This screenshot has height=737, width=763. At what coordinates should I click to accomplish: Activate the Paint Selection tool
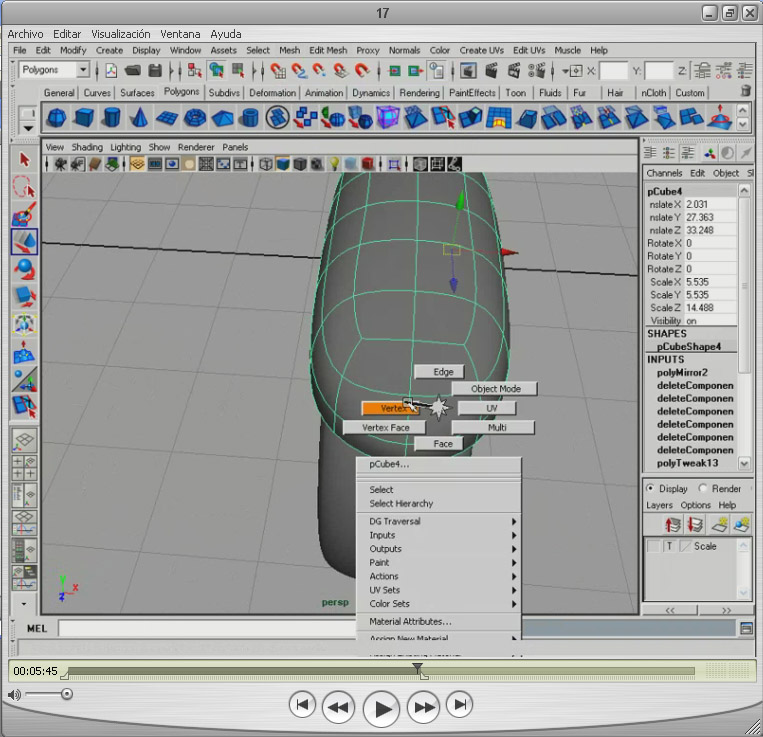coord(24,214)
